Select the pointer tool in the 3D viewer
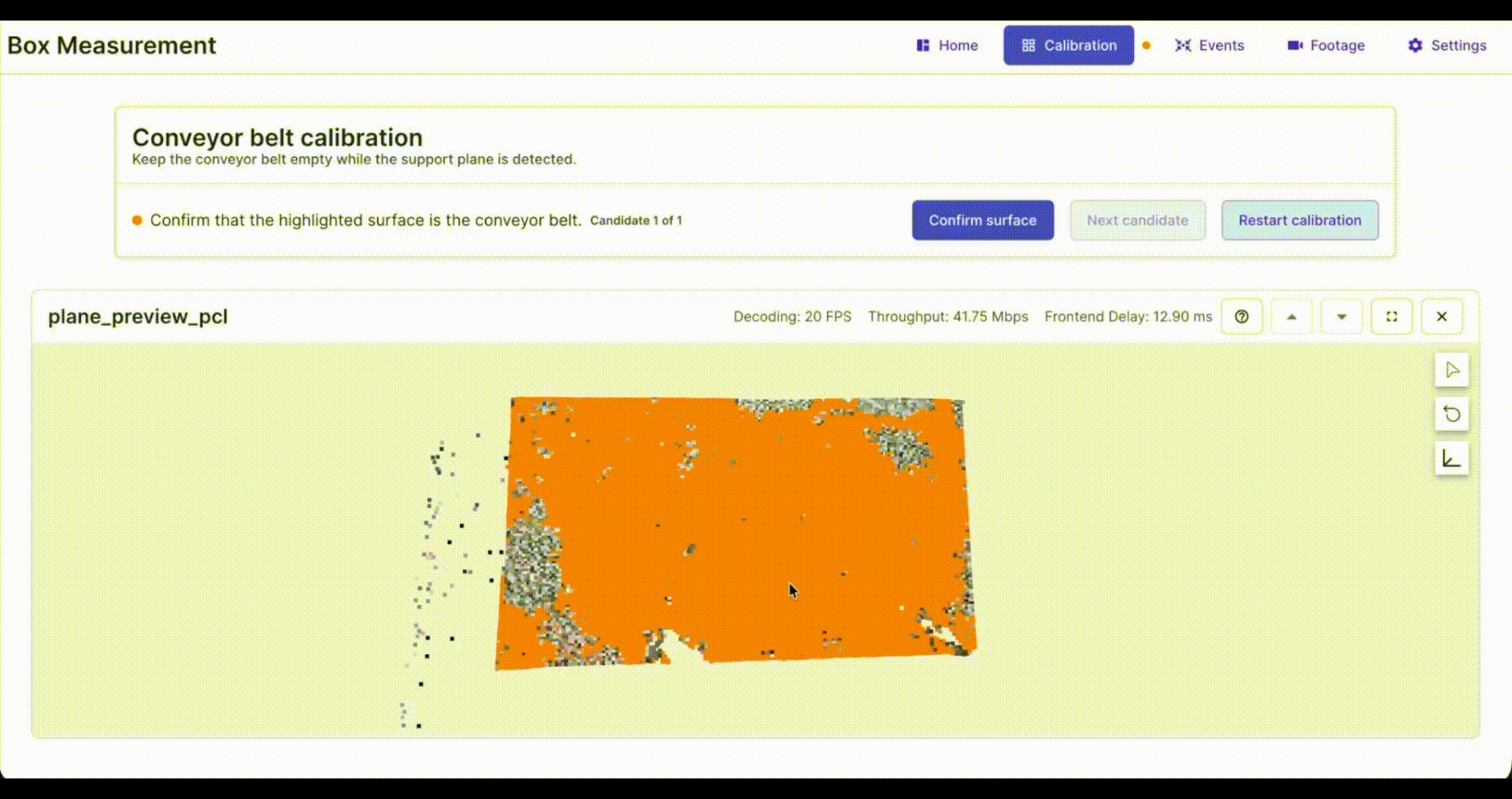The height and width of the screenshot is (799, 1512). click(x=1452, y=370)
